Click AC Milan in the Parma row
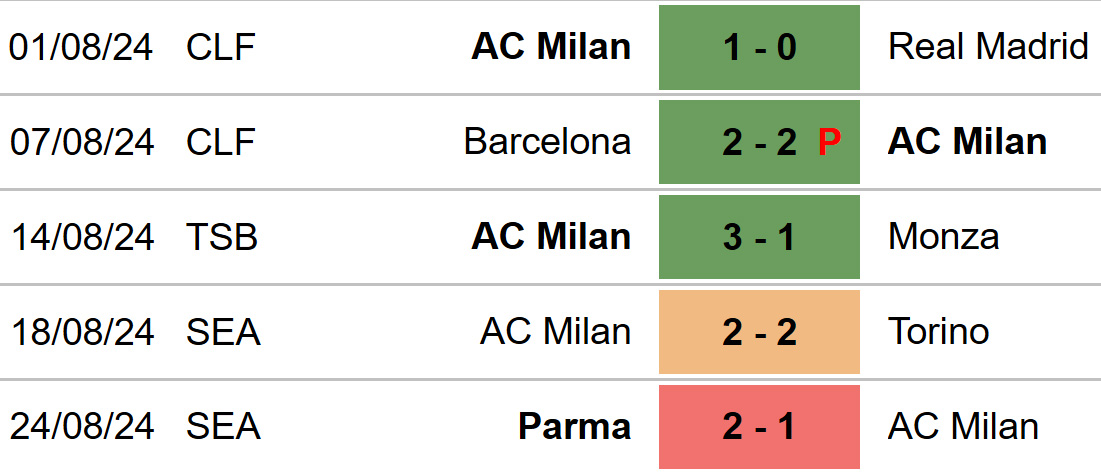The height and width of the screenshot is (473, 1101). tap(963, 426)
